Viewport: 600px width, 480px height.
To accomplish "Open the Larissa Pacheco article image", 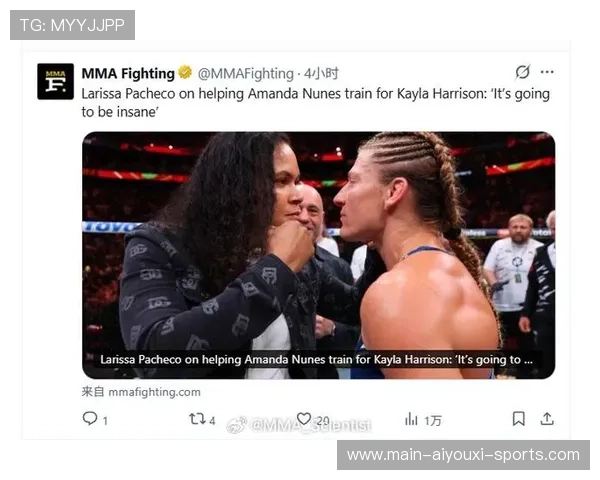I will point(318,255).
